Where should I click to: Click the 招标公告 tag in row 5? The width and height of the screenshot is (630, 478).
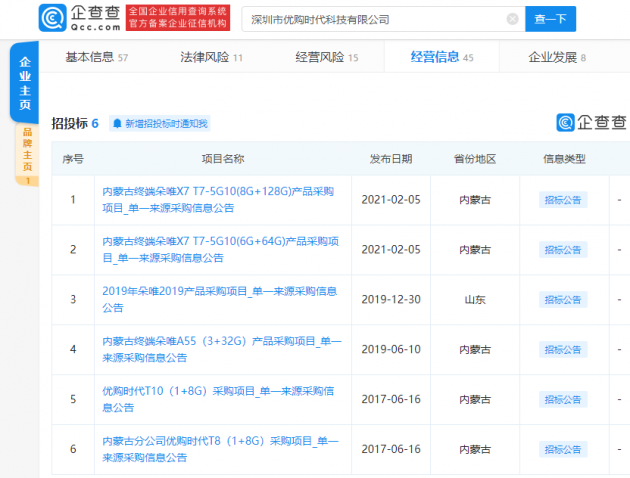(x=563, y=399)
